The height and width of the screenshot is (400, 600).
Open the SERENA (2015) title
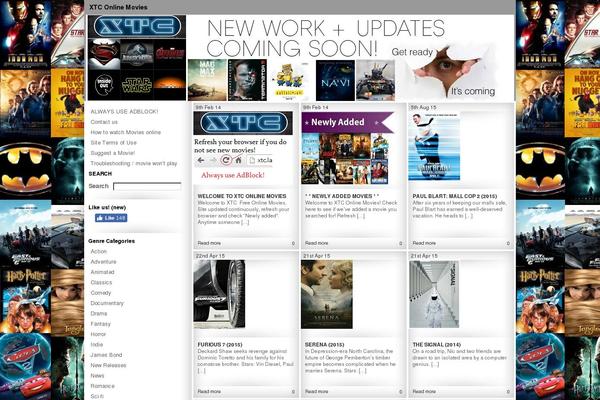click(x=324, y=344)
